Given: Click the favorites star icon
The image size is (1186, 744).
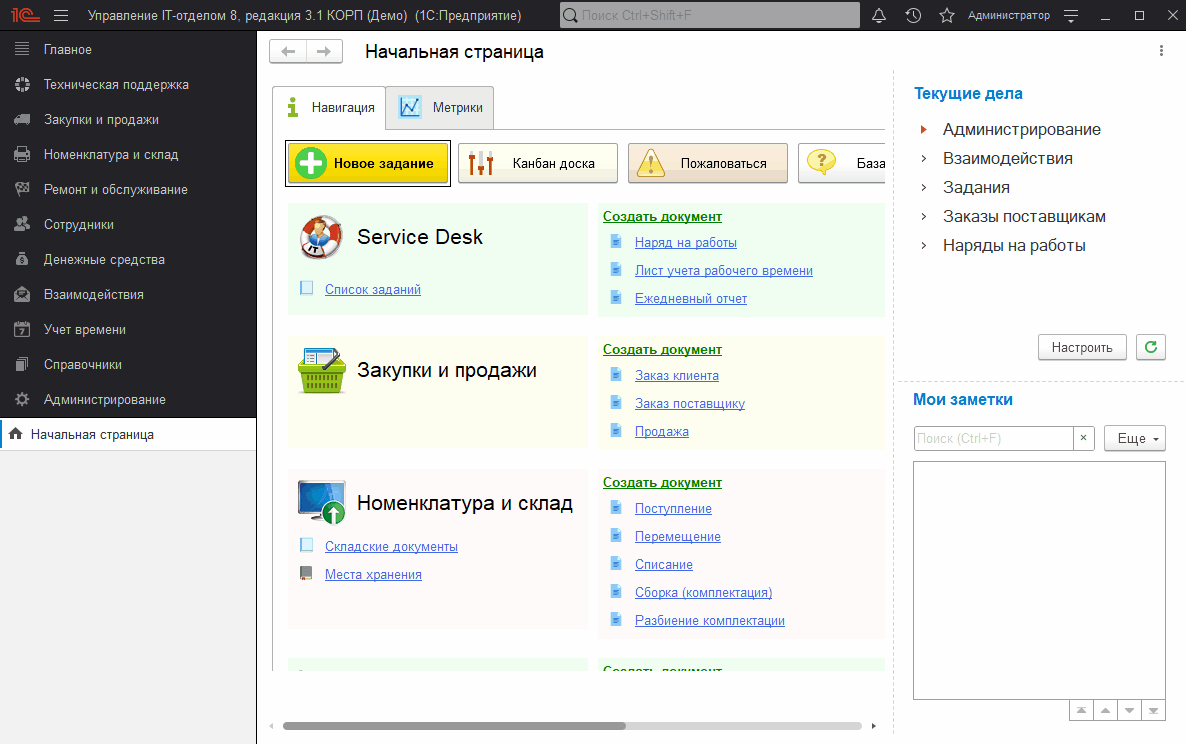Looking at the screenshot, I should 946,16.
